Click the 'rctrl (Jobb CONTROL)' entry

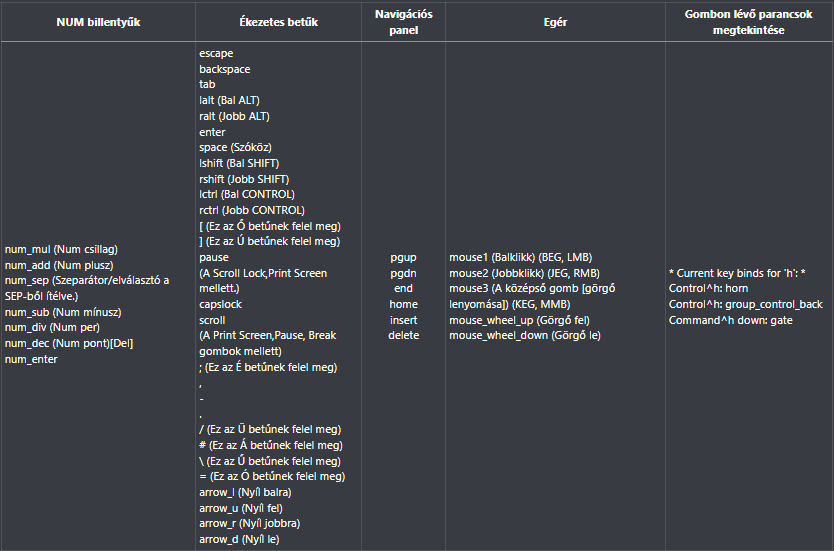click(252, 210)
